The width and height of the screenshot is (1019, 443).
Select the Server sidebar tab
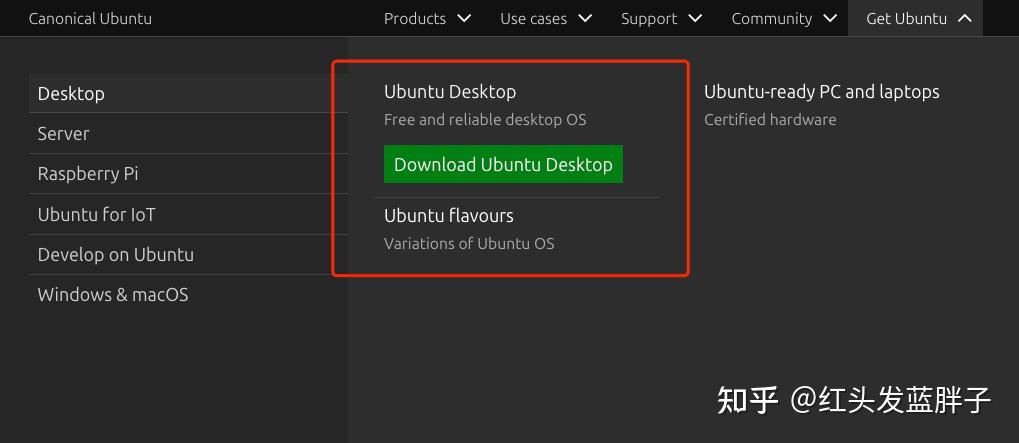pyautogui.click(x=63, y=134)
